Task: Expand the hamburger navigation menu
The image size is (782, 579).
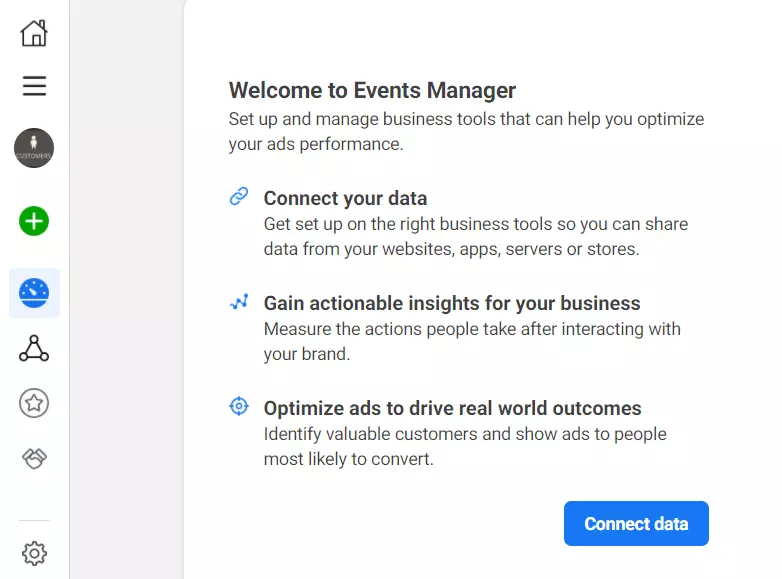Action: (x=34, y=87)
